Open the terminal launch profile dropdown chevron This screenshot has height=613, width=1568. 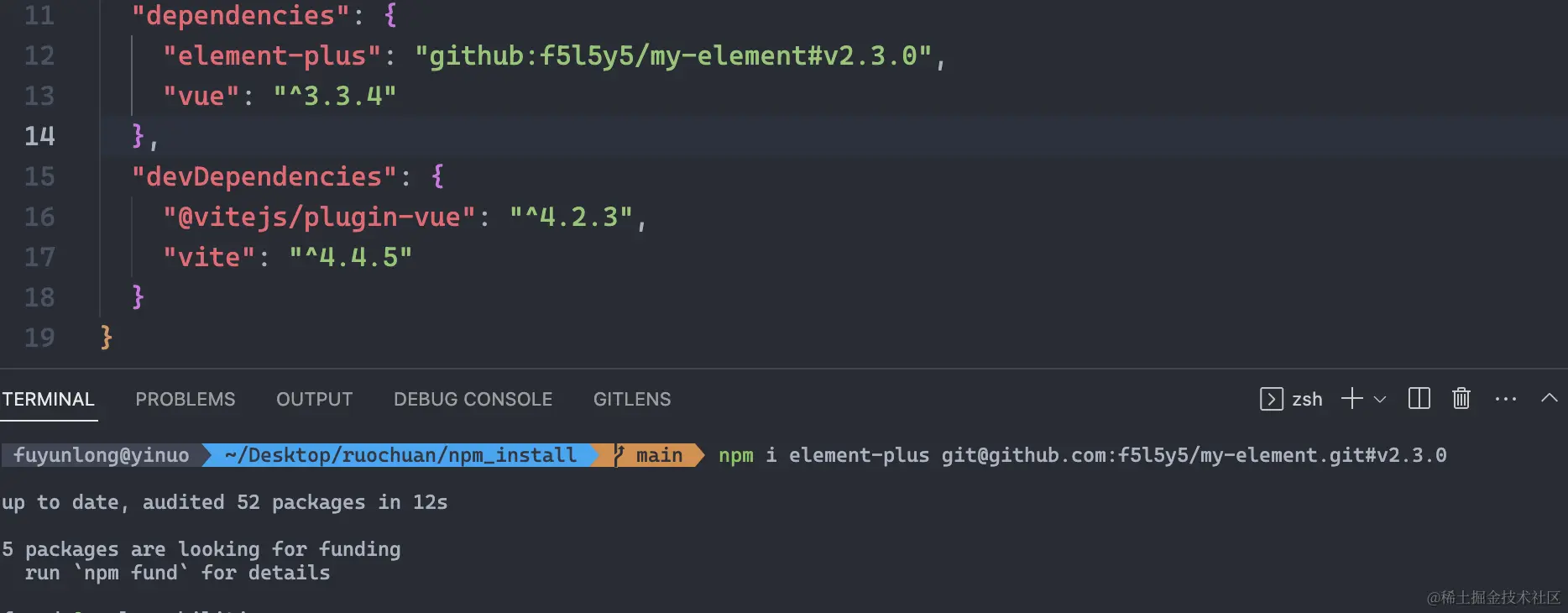[1380, 400]
